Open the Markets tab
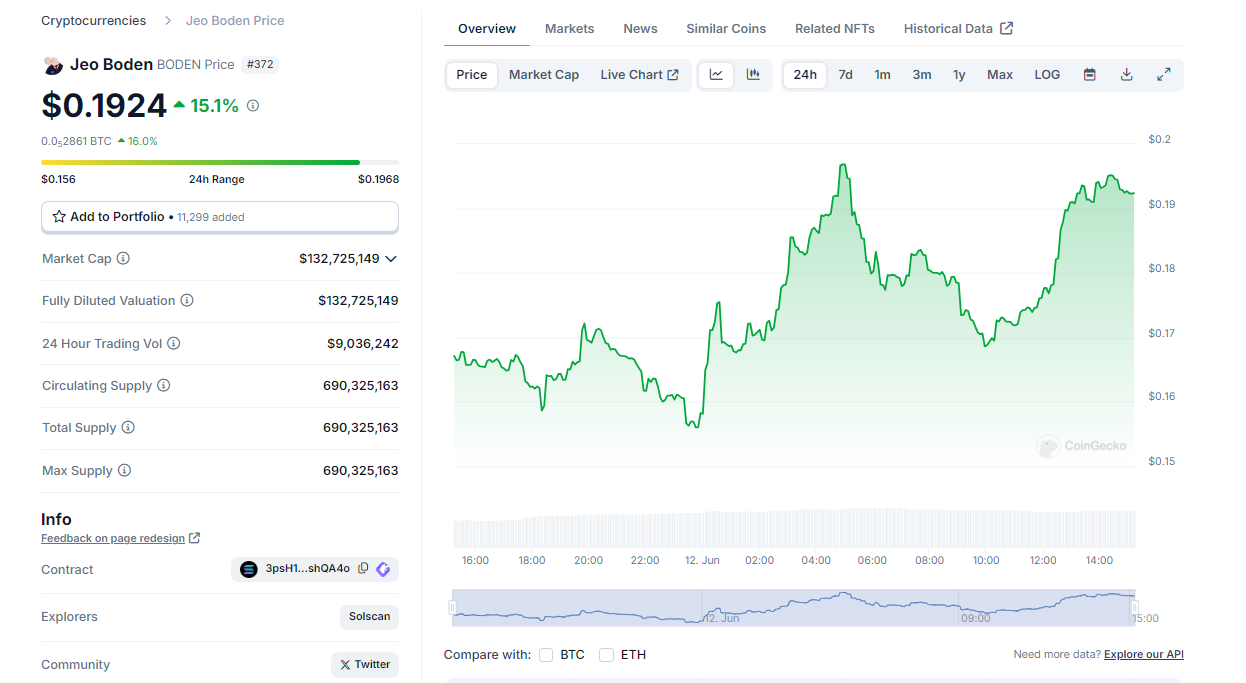 coord(569,29)
